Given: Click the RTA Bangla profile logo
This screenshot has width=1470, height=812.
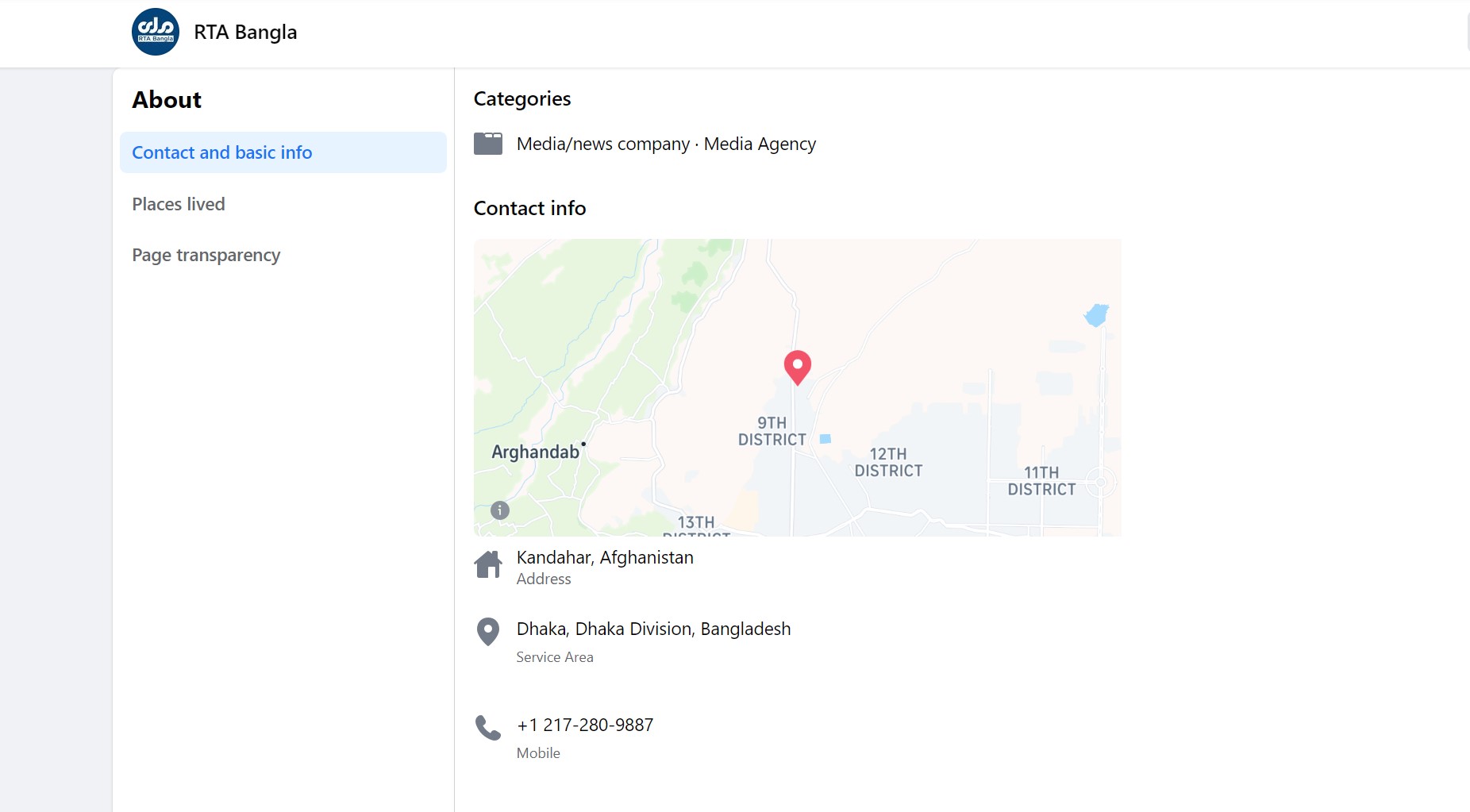Looking at the screenshot, I should click(x=156, y=32).
